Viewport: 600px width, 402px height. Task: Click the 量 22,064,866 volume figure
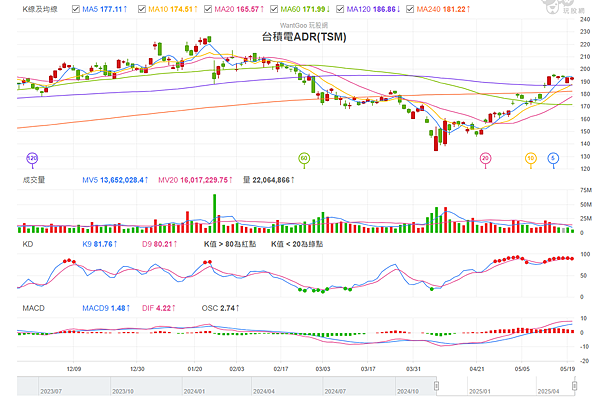269,180
